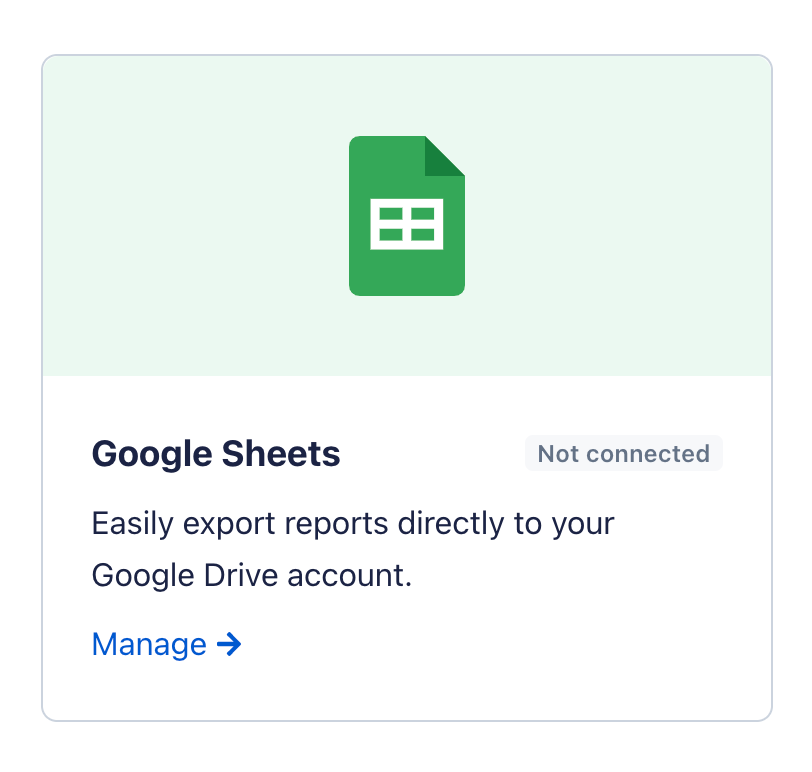This screenshot has height=772, width=812.
Task: Open the Manage link
Action: [166, 645]
